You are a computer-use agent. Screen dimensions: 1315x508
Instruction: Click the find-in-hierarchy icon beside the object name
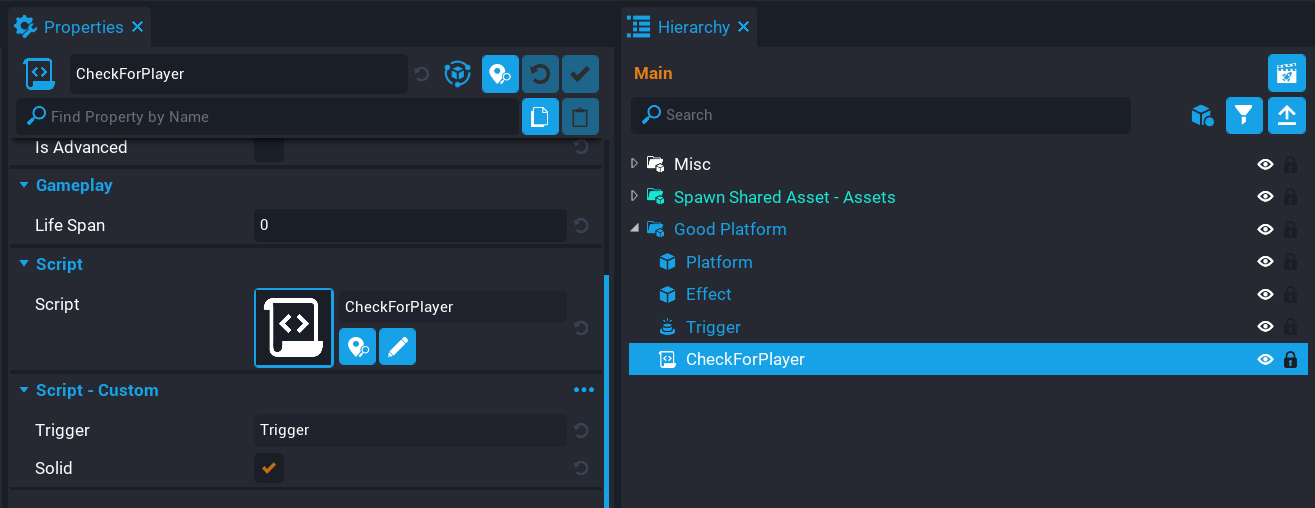coord(500,74)
